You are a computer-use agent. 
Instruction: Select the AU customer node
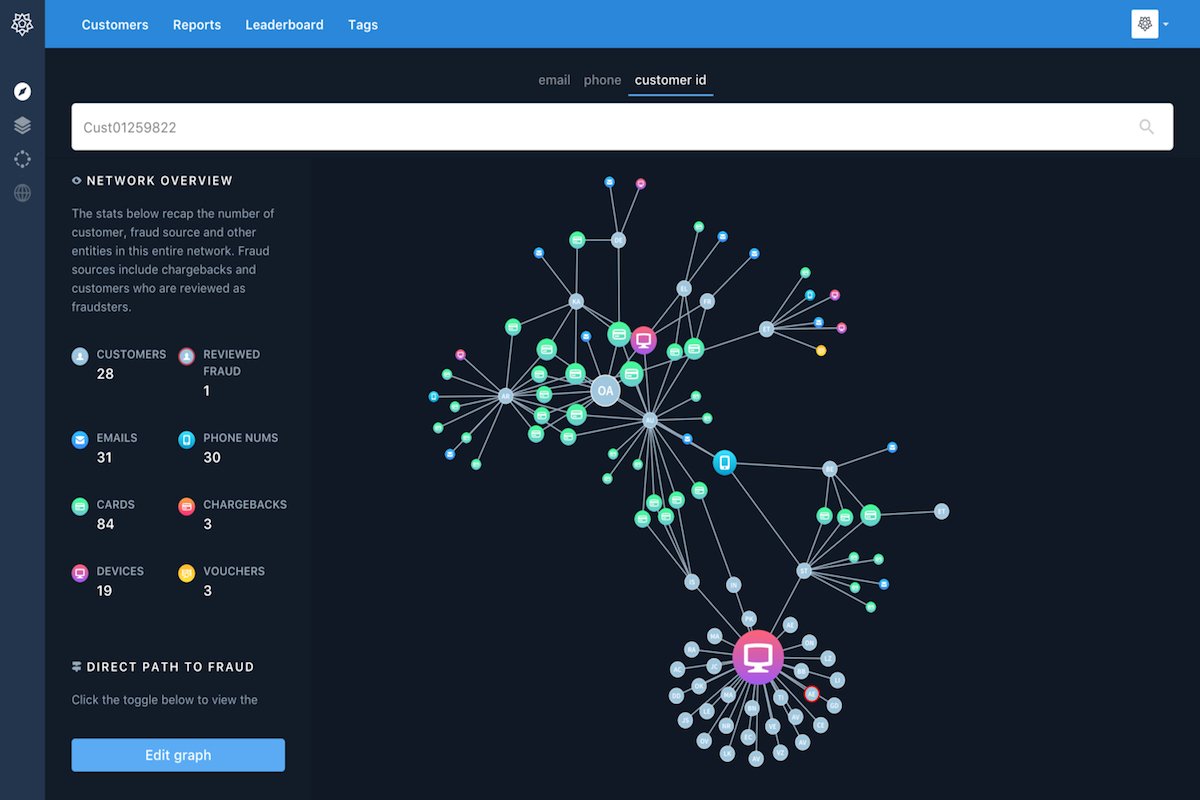650,420
